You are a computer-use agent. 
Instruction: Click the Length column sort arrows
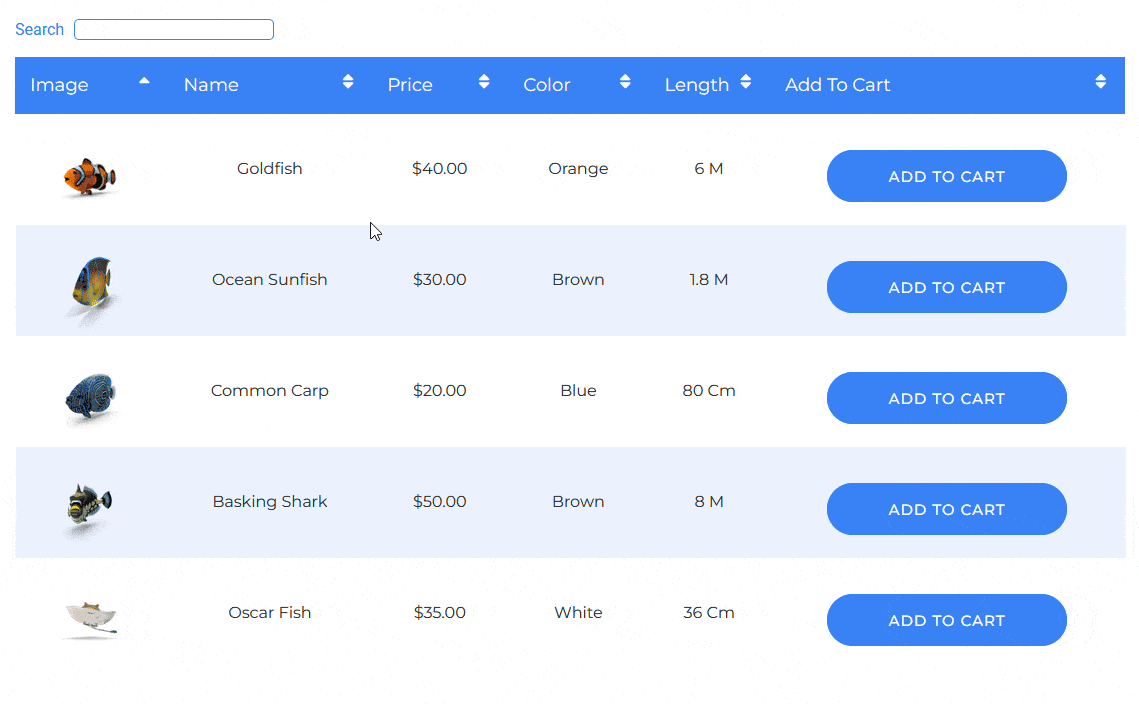click(x=746, y=84)
